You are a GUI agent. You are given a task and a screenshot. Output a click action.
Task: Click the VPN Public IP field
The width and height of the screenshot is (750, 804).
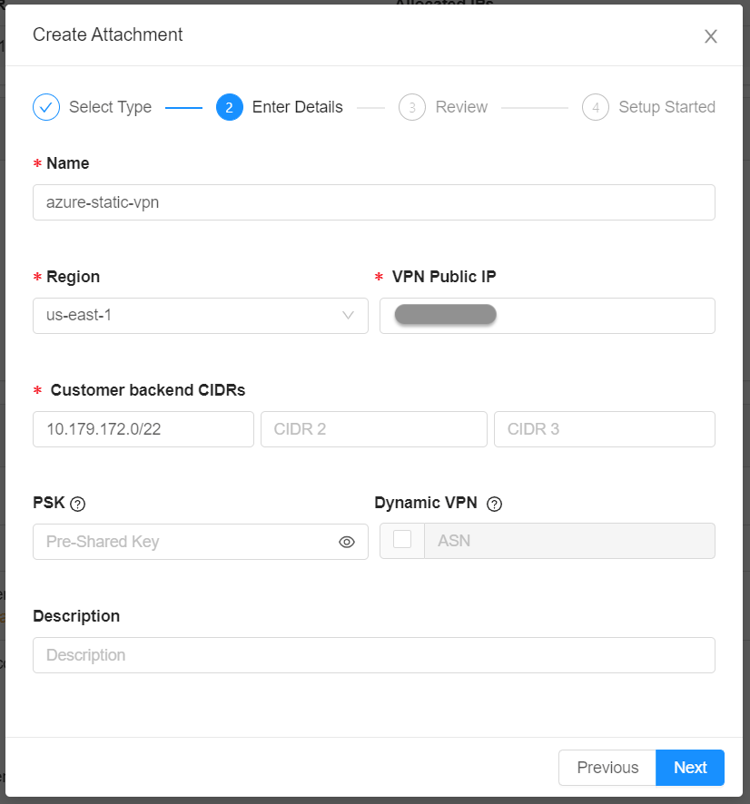[x=546, y=315]
